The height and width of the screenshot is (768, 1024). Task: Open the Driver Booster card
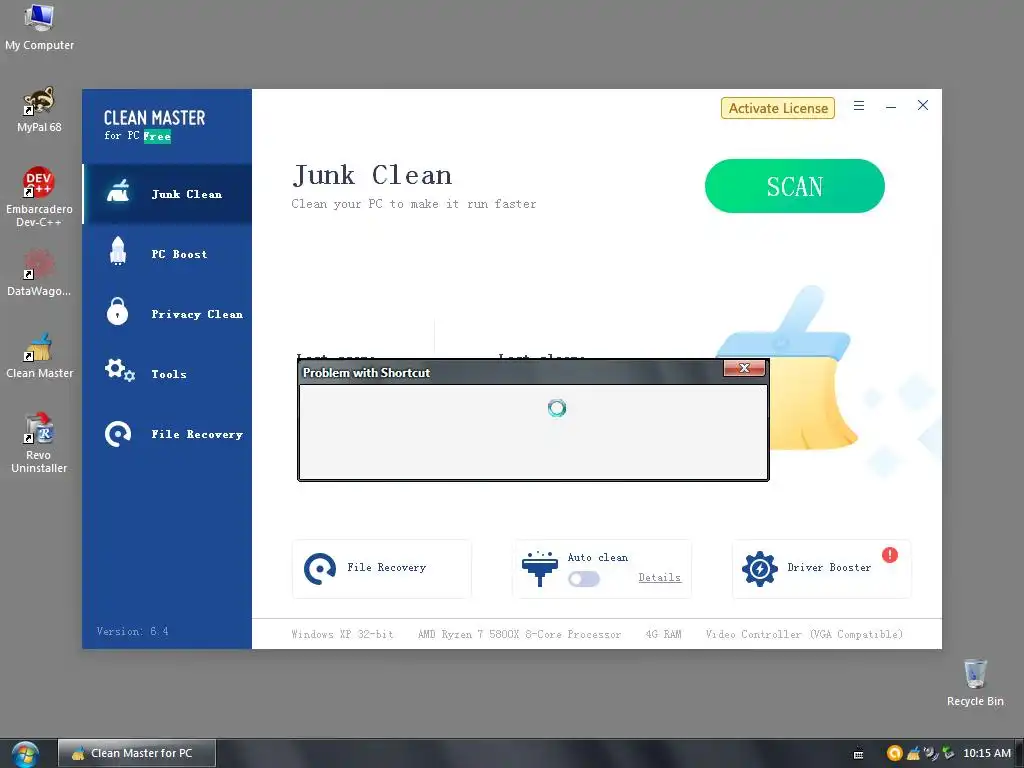(822, 569)
